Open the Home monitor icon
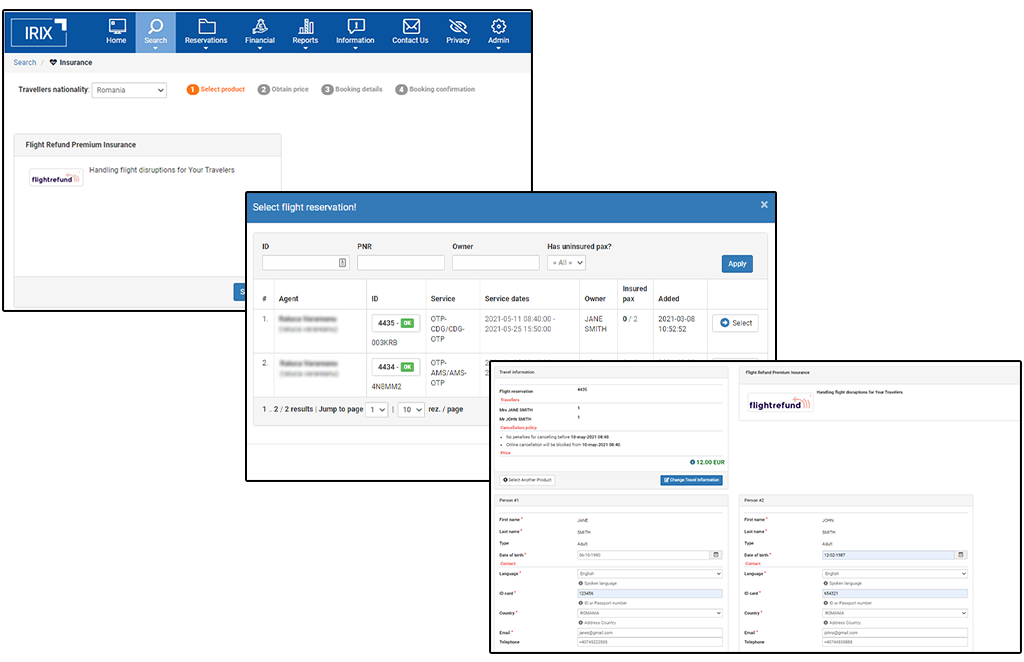 pyautogui.click(x=117, y=26)
